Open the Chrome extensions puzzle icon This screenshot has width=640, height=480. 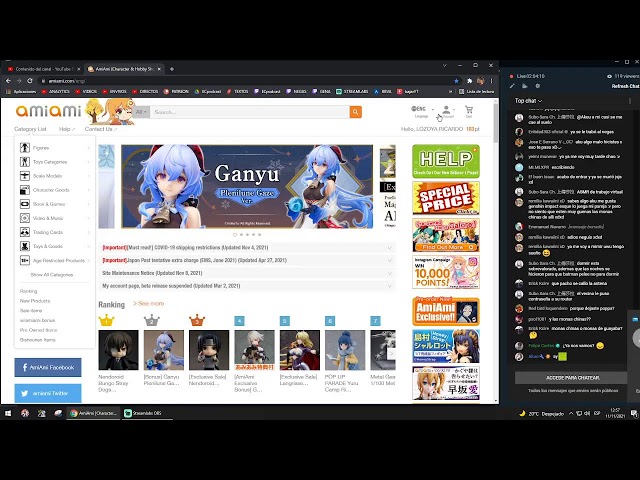click(469, 81)
